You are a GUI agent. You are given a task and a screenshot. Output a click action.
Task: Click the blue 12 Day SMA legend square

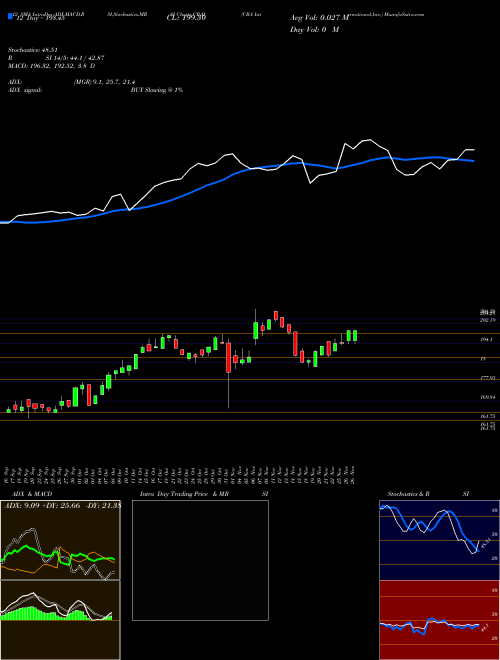click(x=10, y=16)
